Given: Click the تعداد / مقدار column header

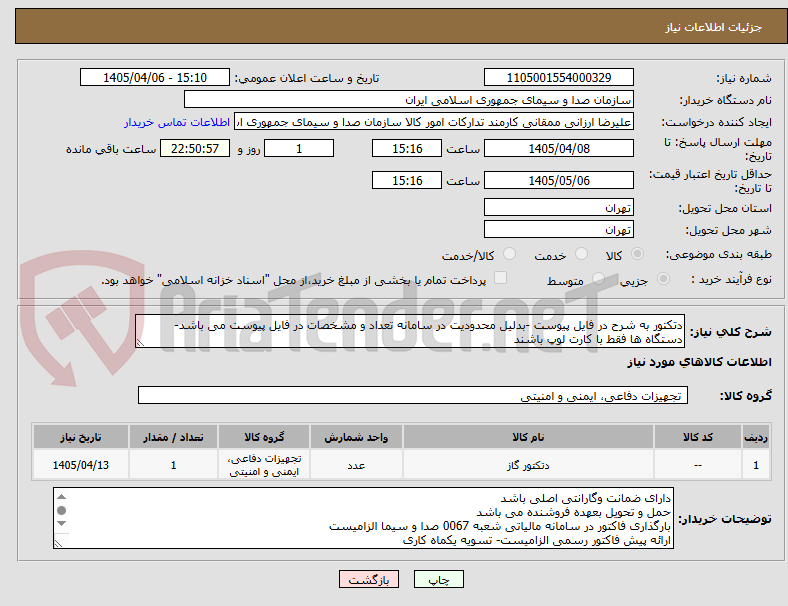Looking at the screenshot, I should pyautogui.click(x=173, y=437).
